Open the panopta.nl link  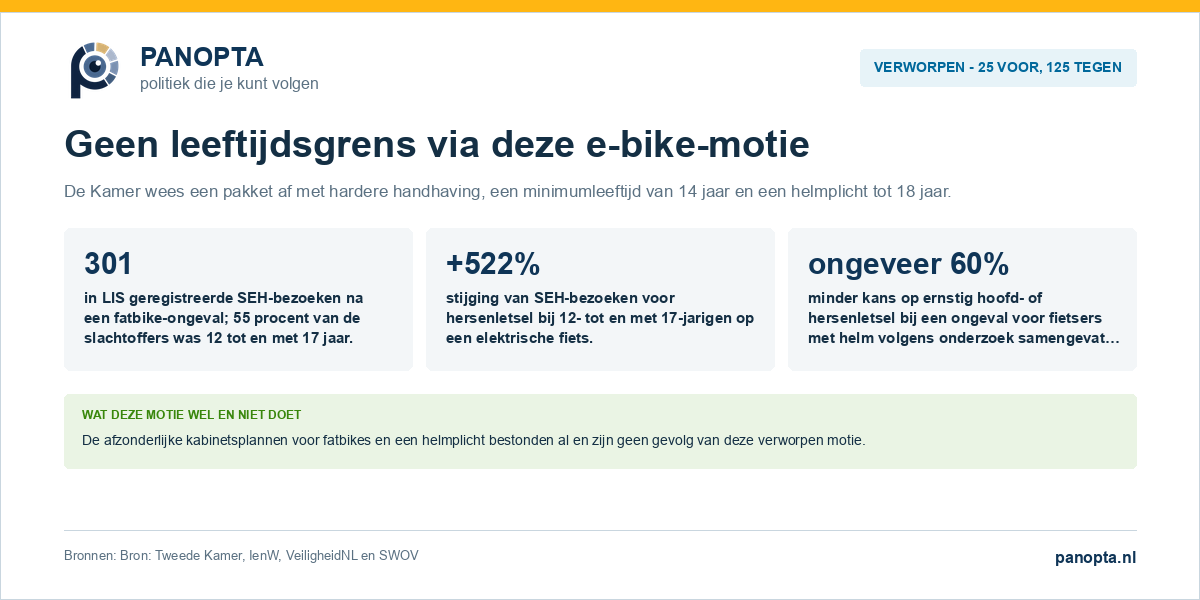(x=1096, y=558)
